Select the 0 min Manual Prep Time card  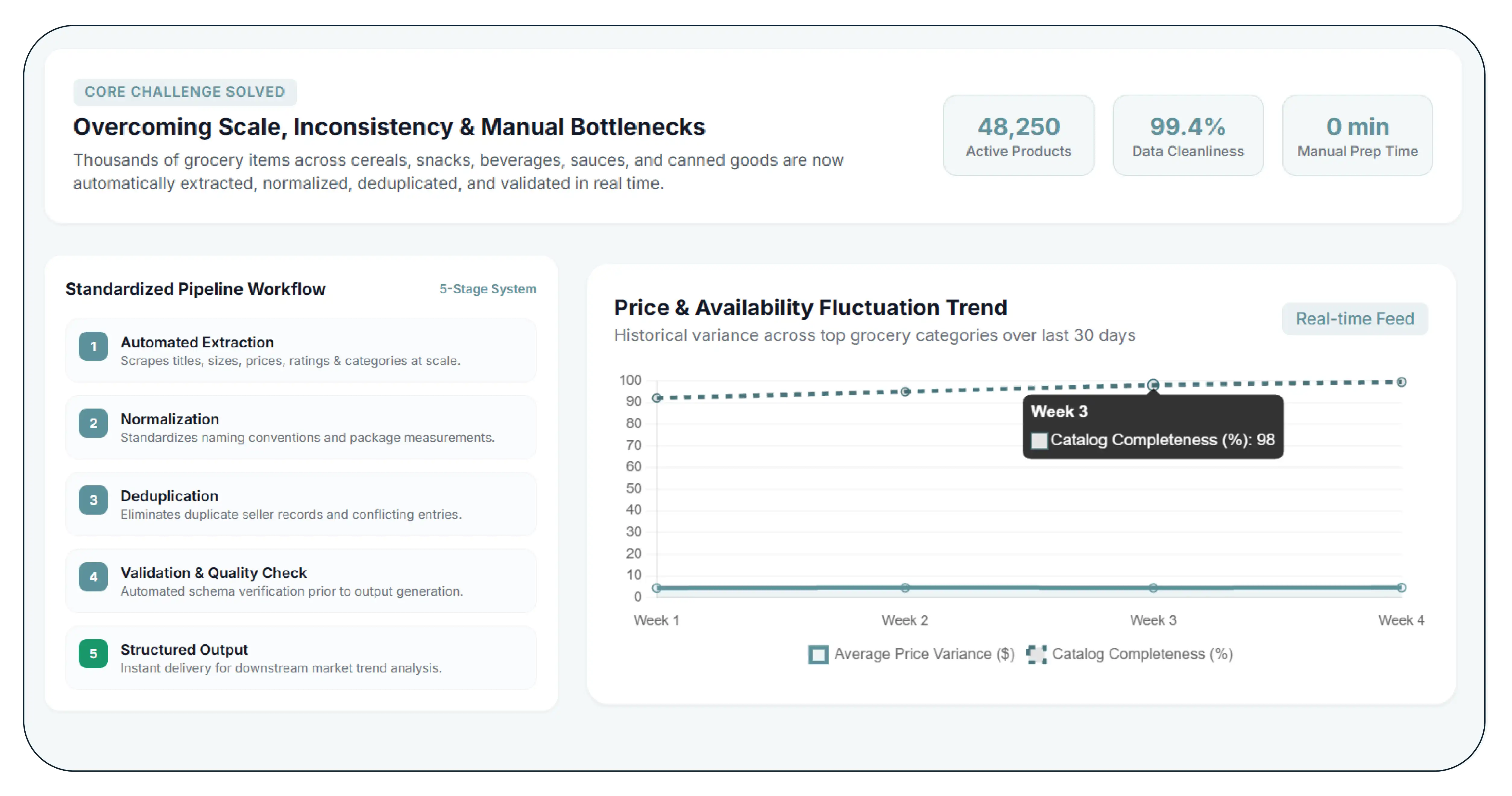pos(1358,136)
